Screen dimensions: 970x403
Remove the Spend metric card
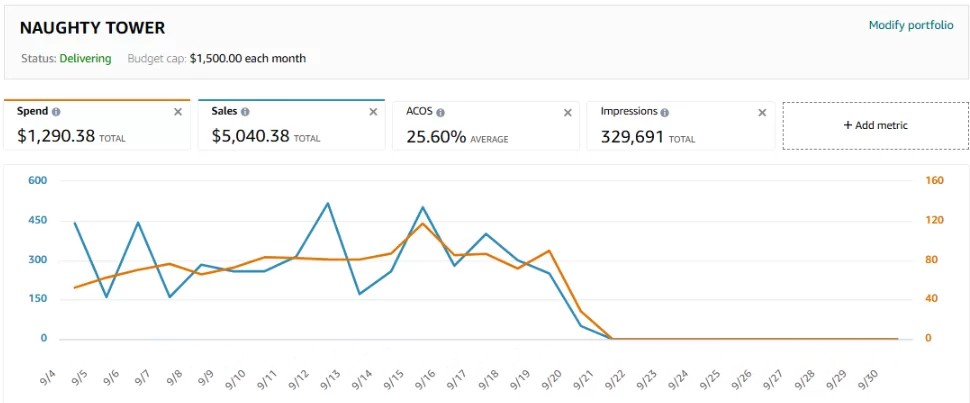click(x=178, y=112)
